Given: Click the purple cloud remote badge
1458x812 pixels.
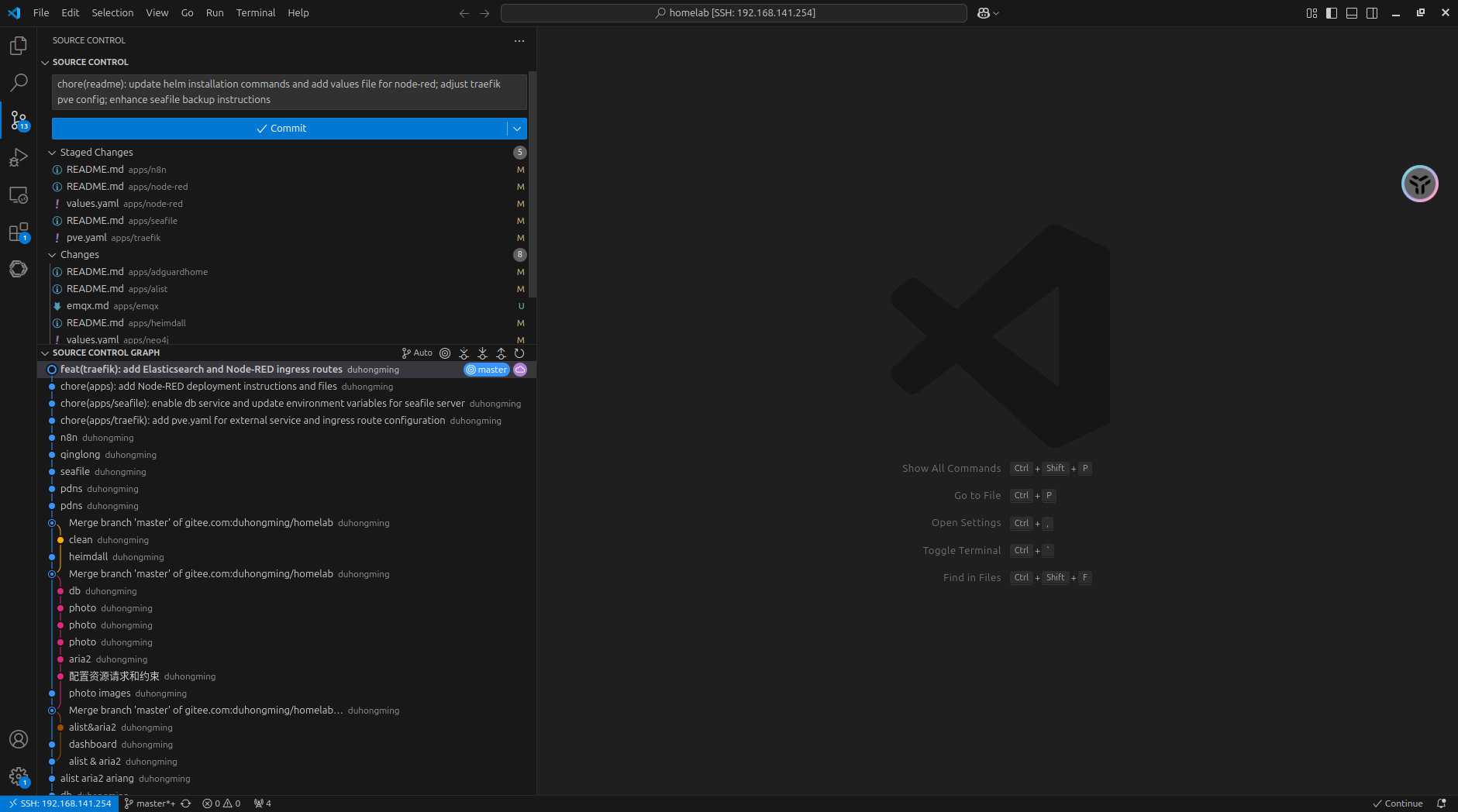Looking at the screenshot, I should (x=520, y=370).
